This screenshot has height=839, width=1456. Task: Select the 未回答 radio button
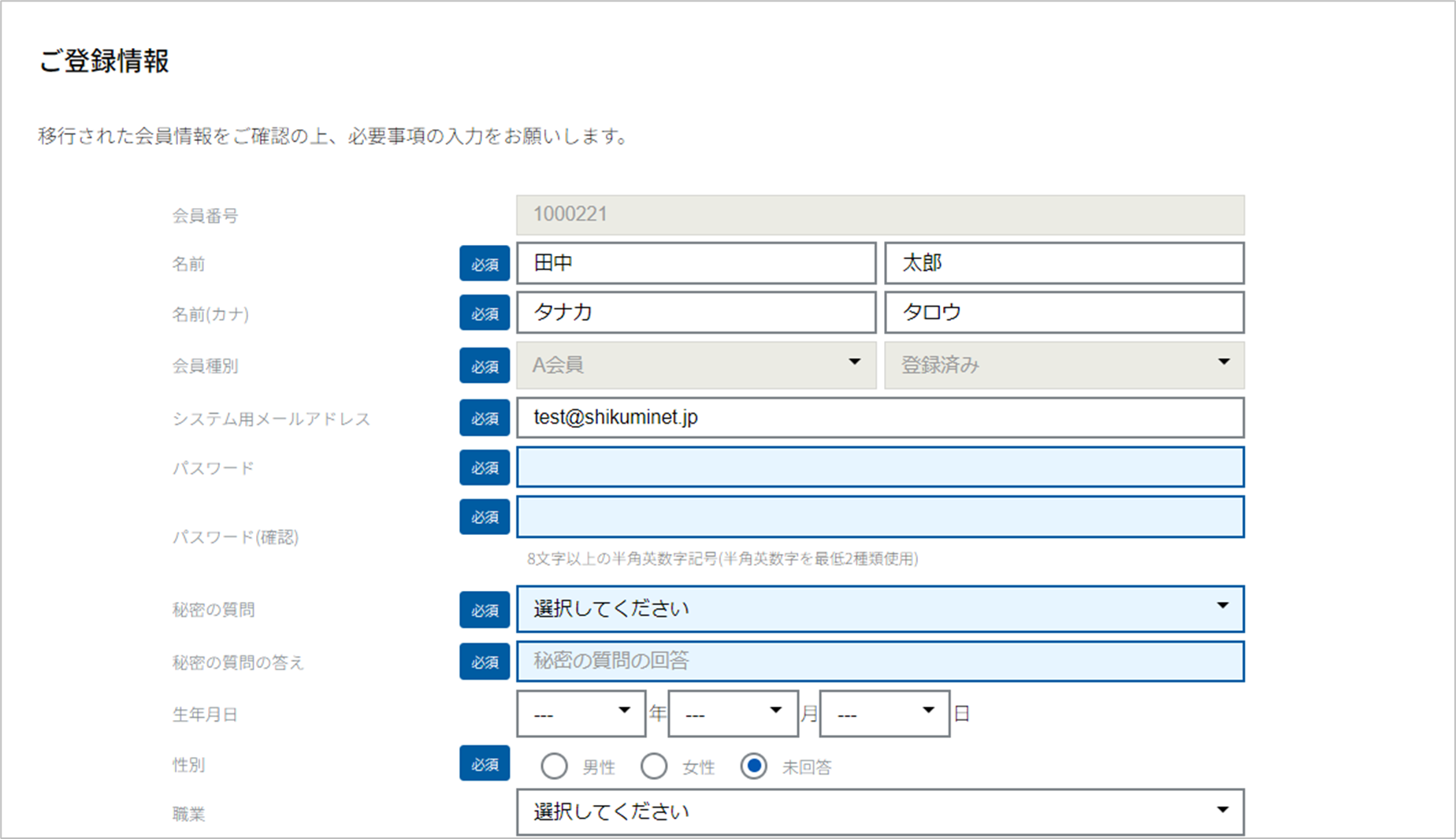(754, 766)
